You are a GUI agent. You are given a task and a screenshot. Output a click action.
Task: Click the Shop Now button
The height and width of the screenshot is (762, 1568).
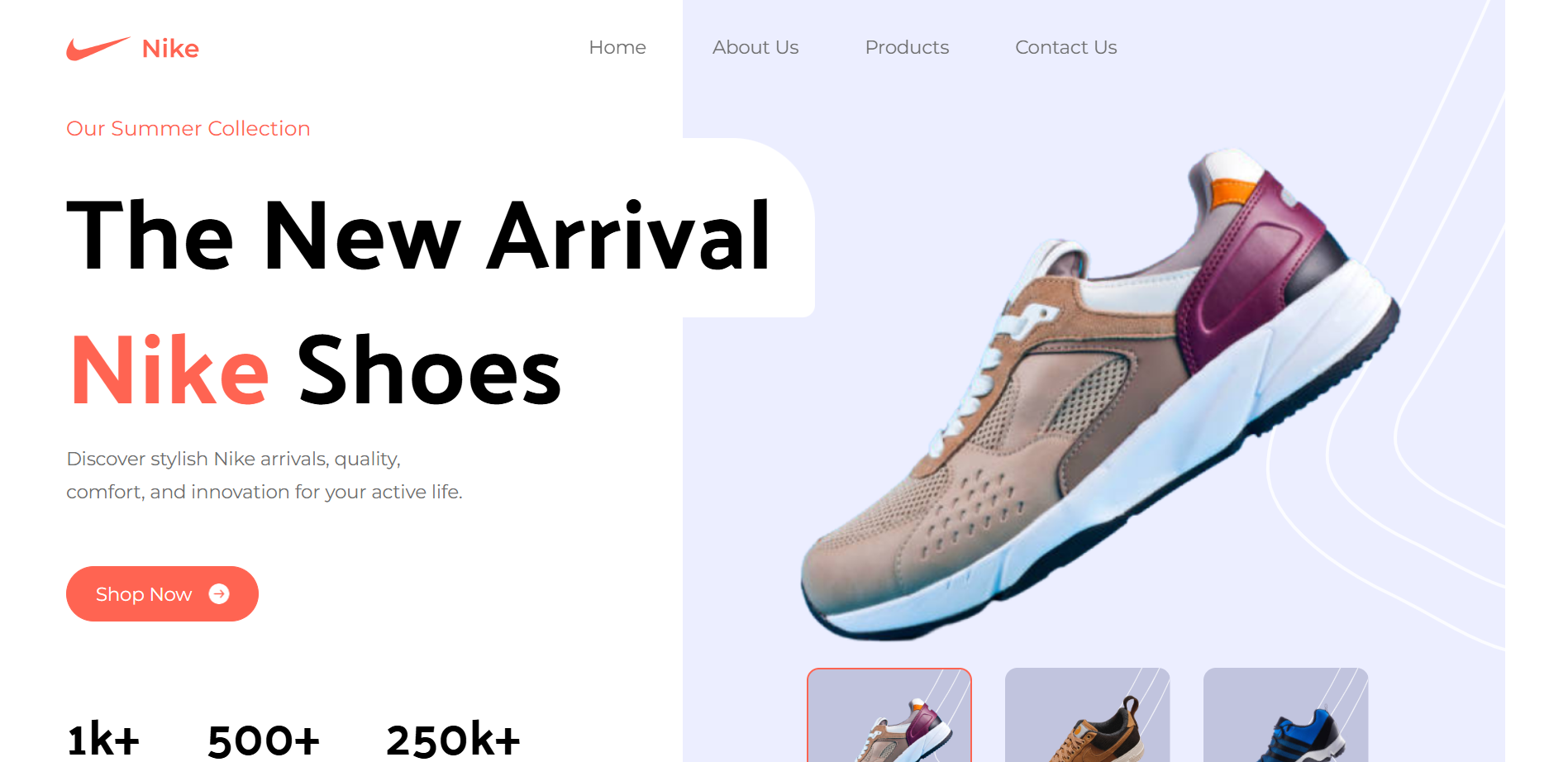click(x=162, y=593)
